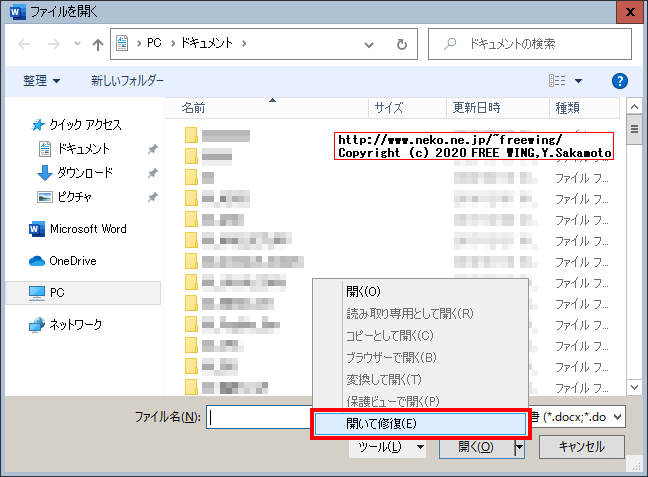Click the magnifier search icon
648x477 pixels.
click(450, 44)
